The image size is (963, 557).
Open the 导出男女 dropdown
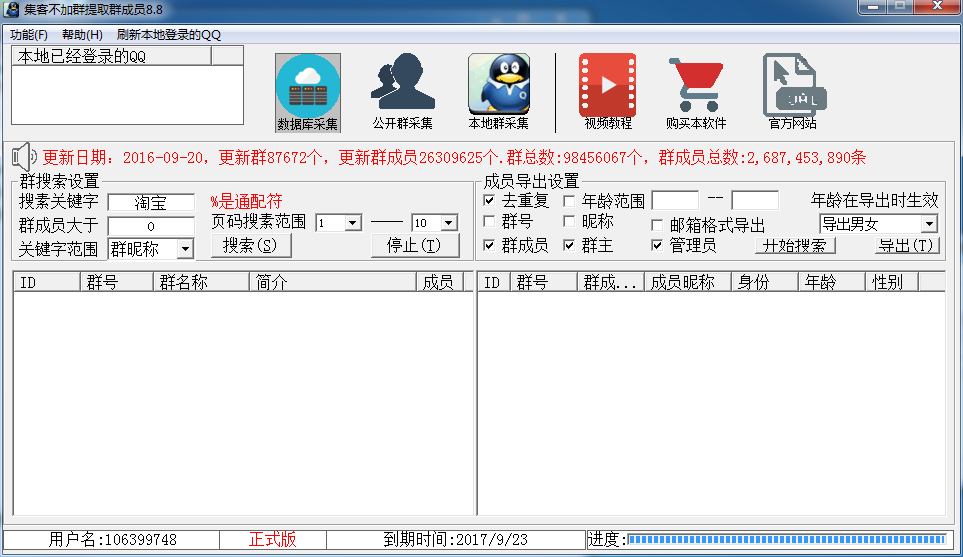click(928, 224)
